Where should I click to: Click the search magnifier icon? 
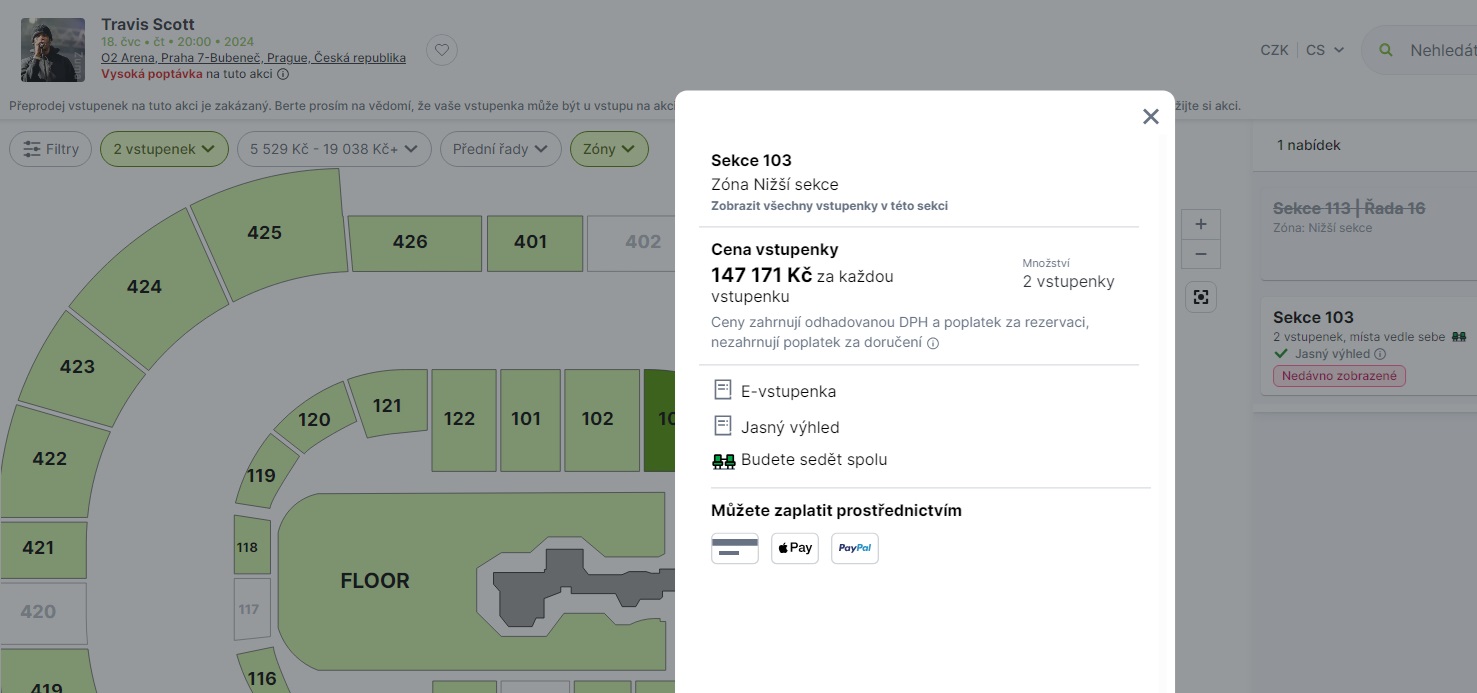1386,50
